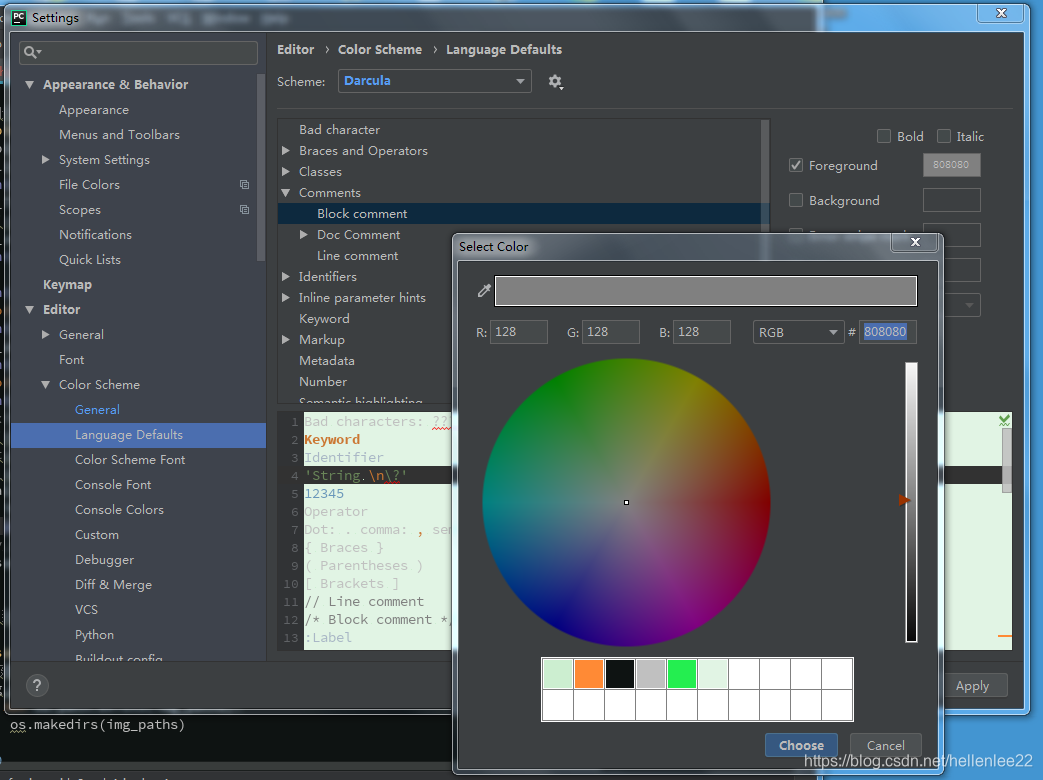Click the eyedropper color pipette icon
Screen dimensions: 1043x780
[484, 291]
